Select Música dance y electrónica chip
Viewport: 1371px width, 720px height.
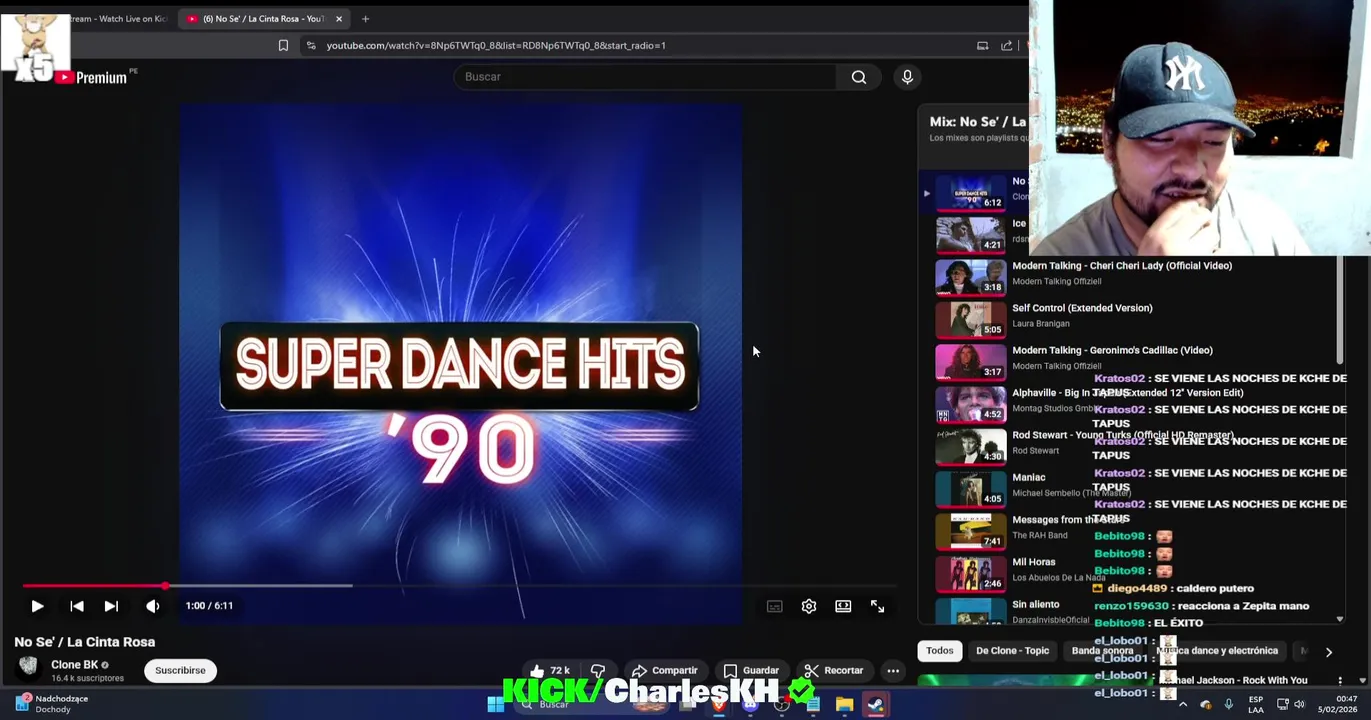(1217, 651)
